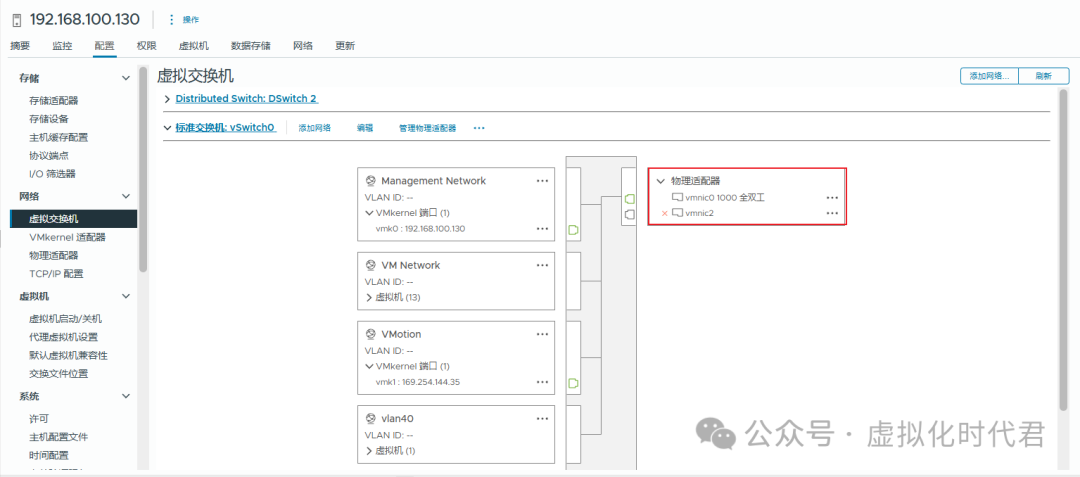Open the 权限 tab
This screenshot has height=477, width=1080.
tap(146, 46)
